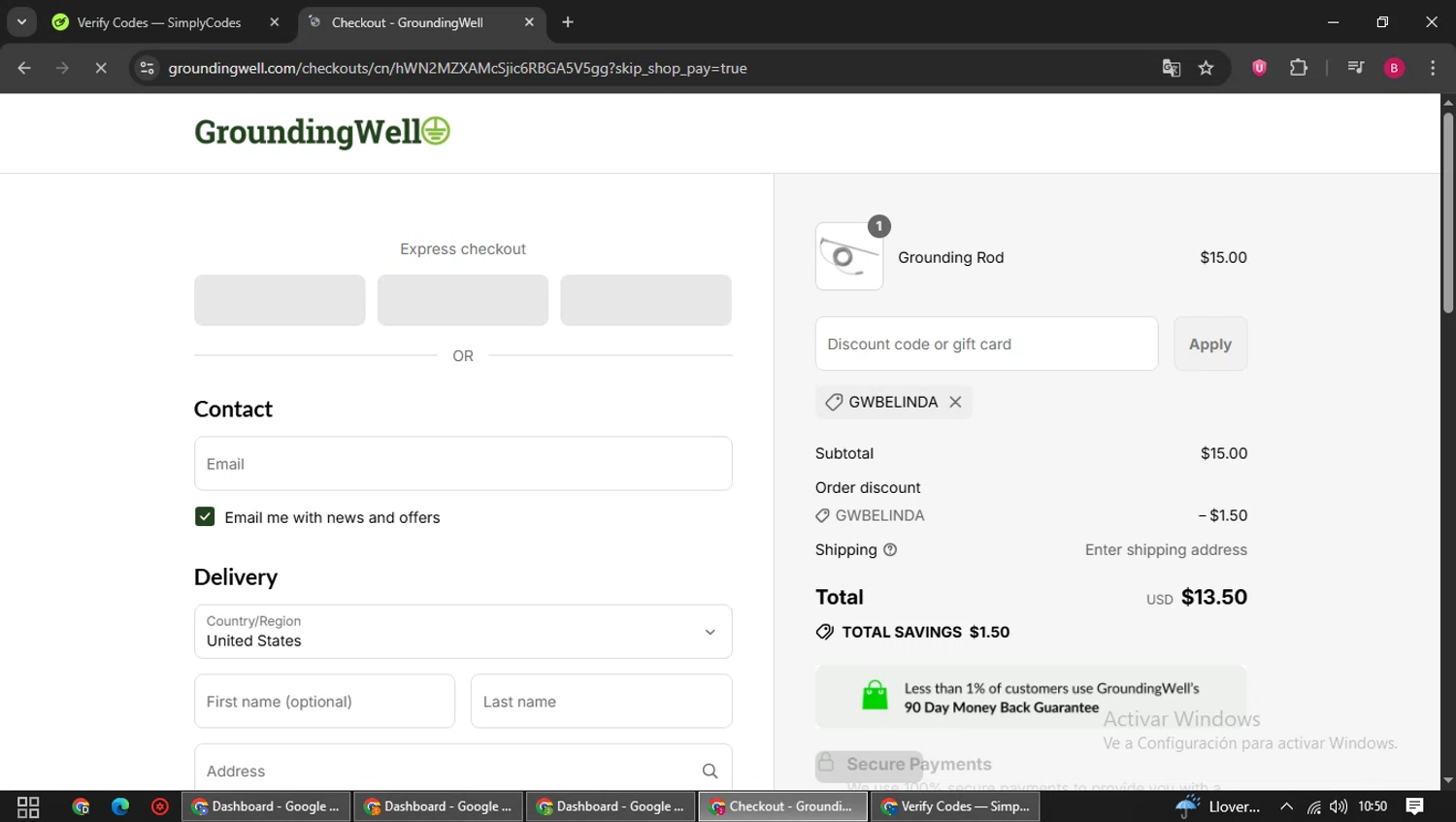Click the Apply discount button
The width and height of the screenshot is (1456, 822).
1209,344
